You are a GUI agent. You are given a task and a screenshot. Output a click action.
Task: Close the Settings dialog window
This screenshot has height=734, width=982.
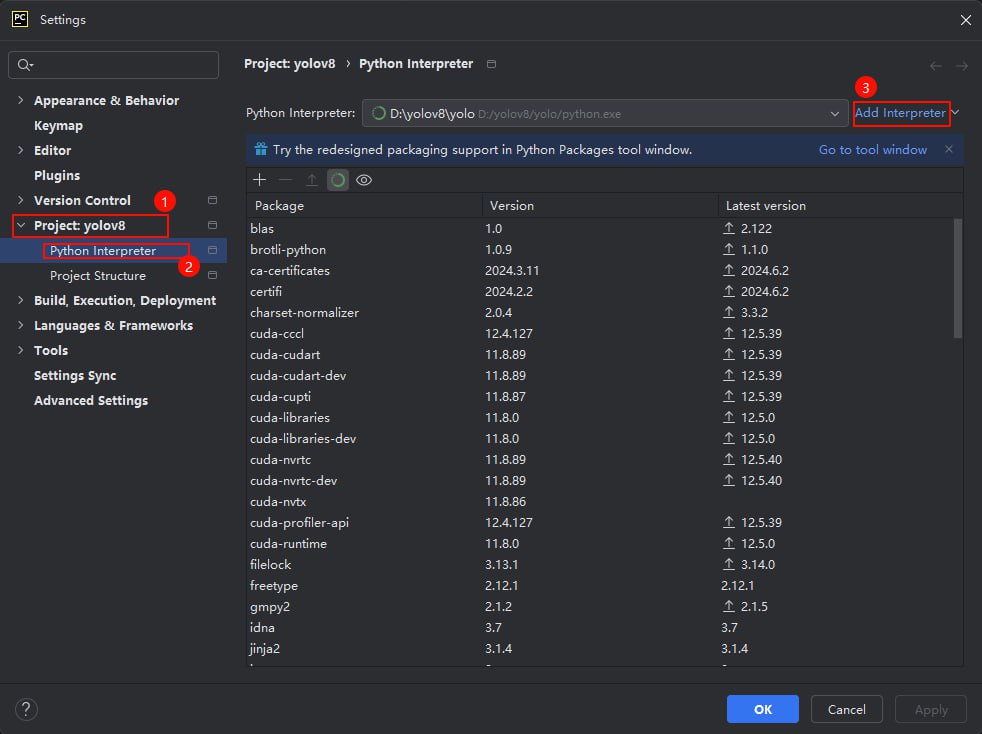pos(966,20)
